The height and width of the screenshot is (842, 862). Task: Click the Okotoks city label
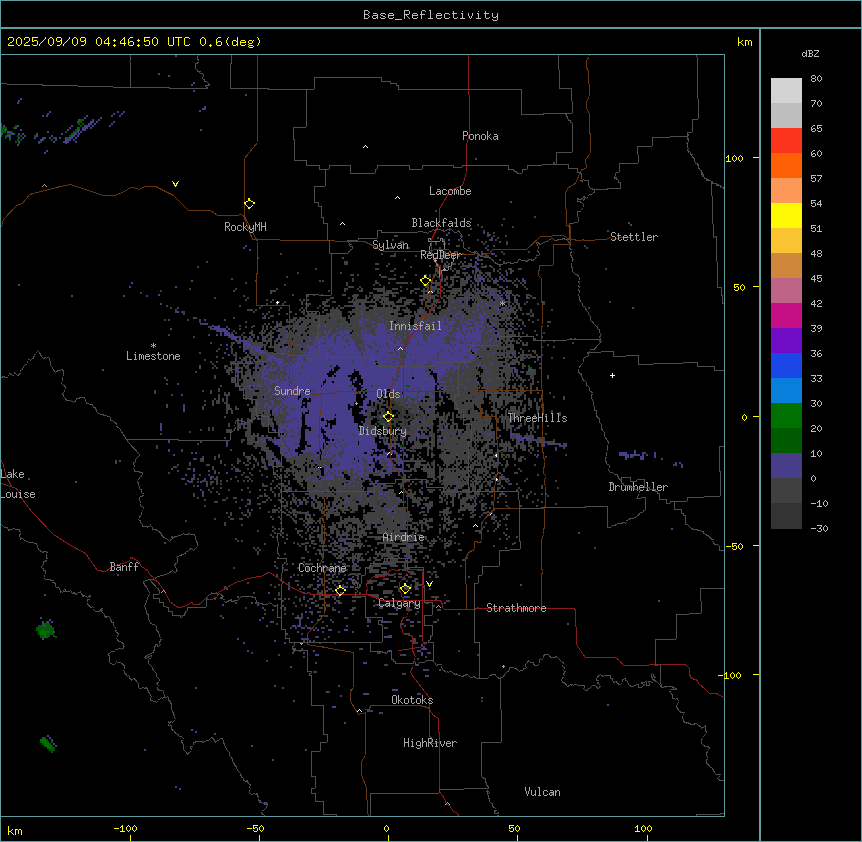[412, 700]
